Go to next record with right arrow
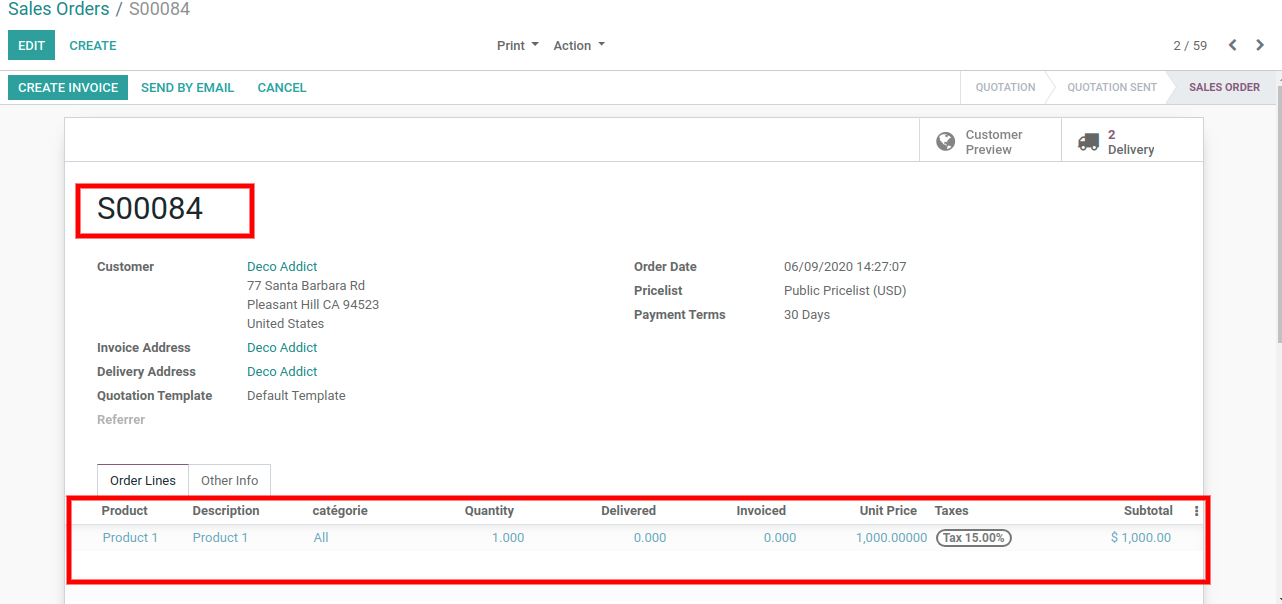 tap(1260, 45)
